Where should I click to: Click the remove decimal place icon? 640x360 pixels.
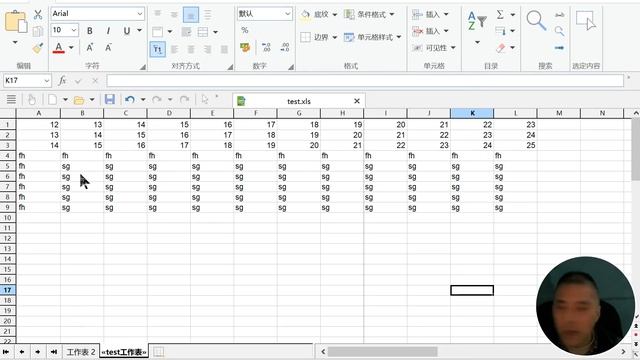(x=285, y=47)
